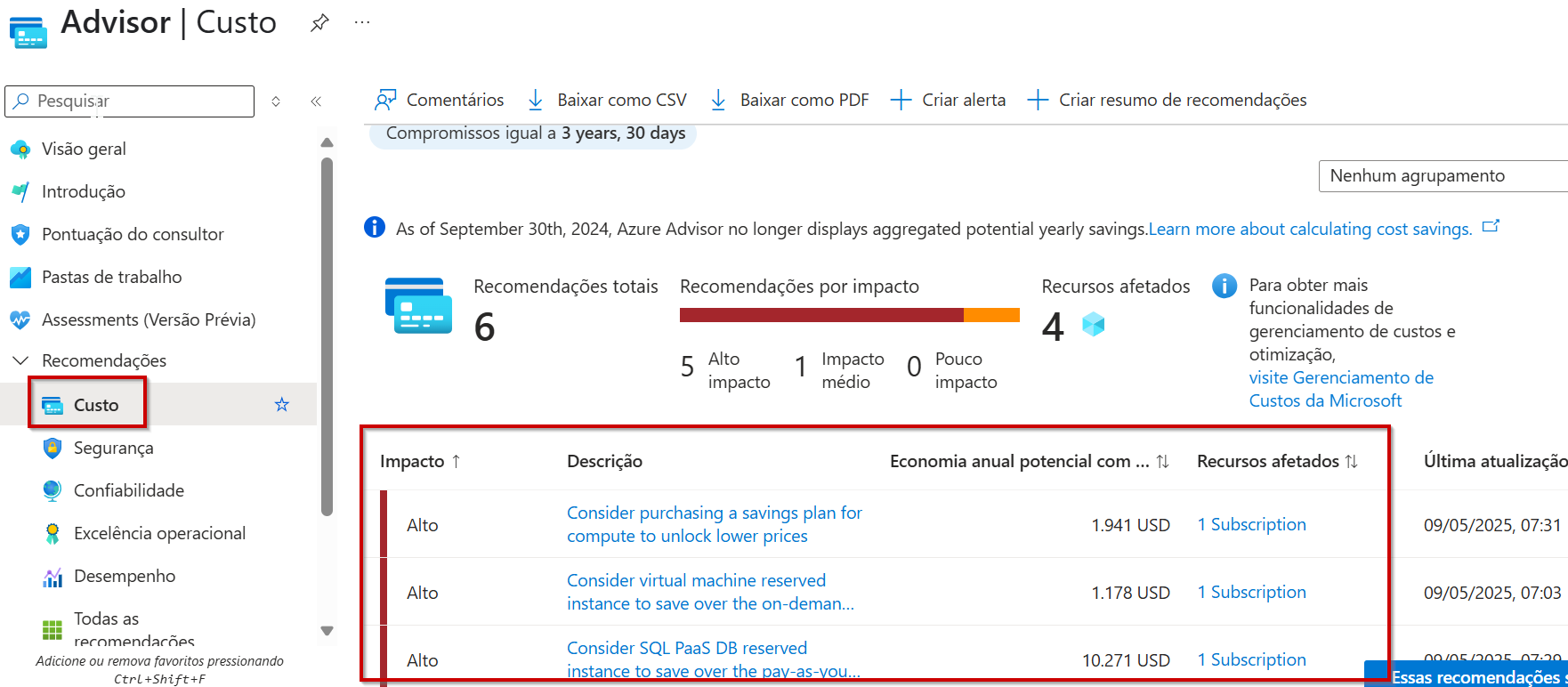Open Confiabilidade recommendations
The height and width of the screenshot is (687, 1568).
click(129, 490)
